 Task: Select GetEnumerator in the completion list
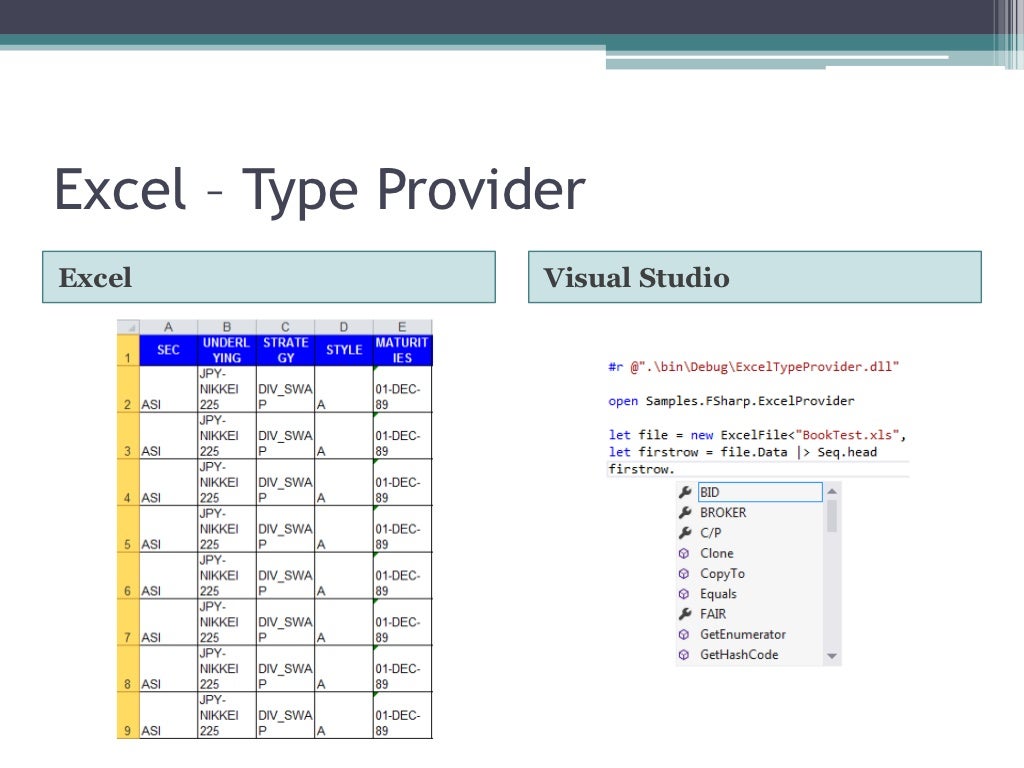click(x=743, y=634)
